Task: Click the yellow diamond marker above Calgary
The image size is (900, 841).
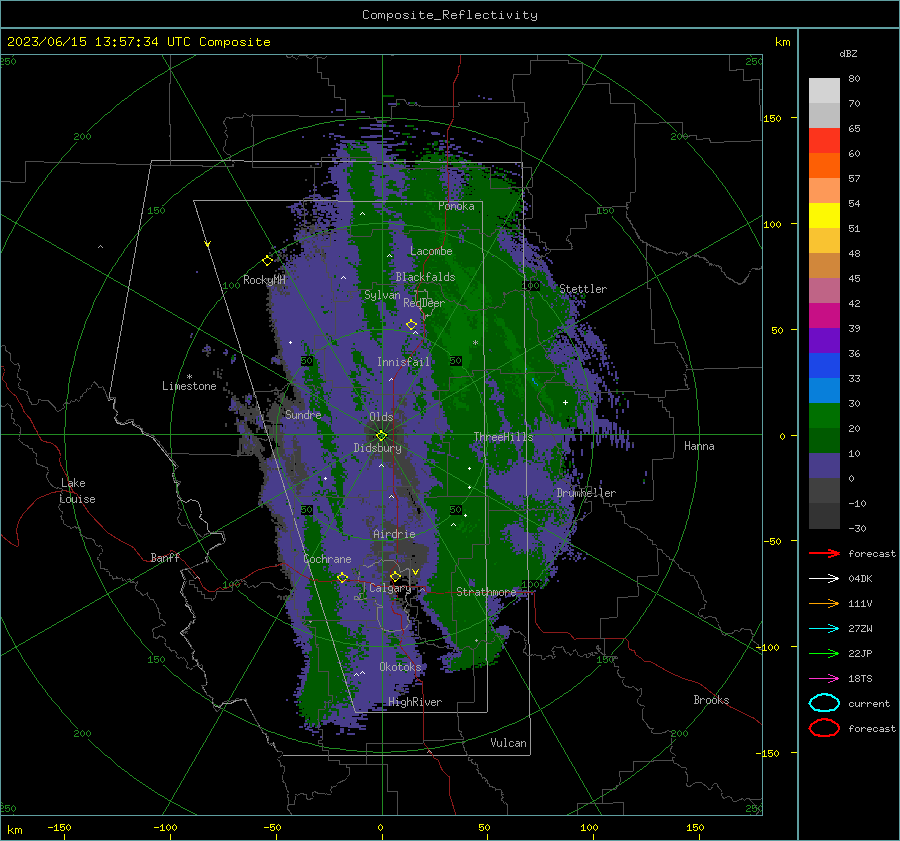Action: pos(395,576)
